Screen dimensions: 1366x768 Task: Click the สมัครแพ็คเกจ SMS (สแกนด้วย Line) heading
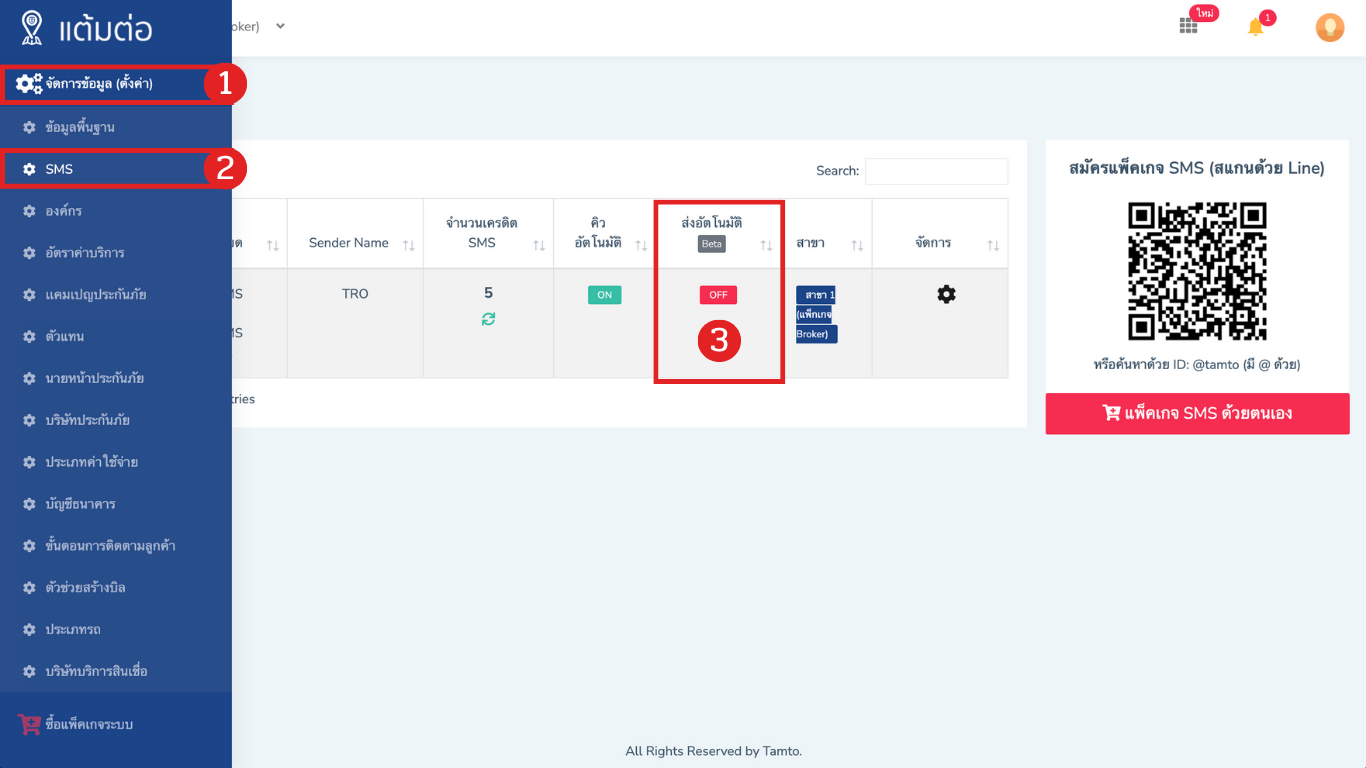pos(1197,168)
